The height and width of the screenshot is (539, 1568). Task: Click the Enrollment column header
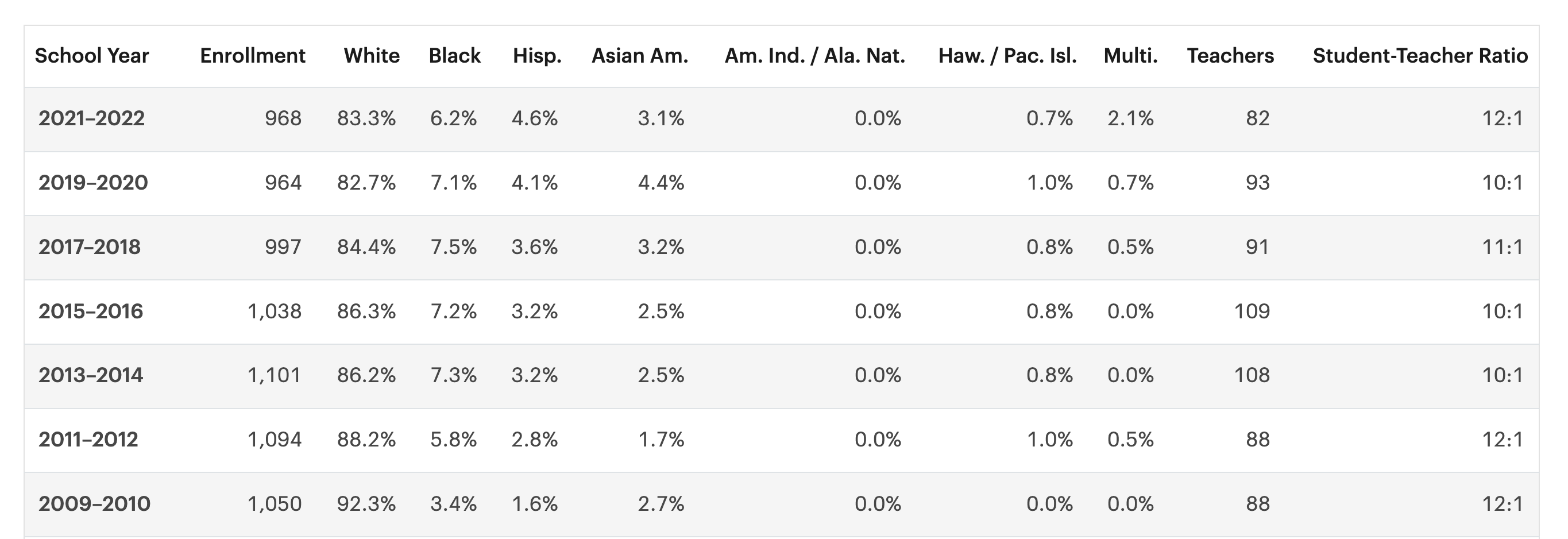(x=252, y=56)
